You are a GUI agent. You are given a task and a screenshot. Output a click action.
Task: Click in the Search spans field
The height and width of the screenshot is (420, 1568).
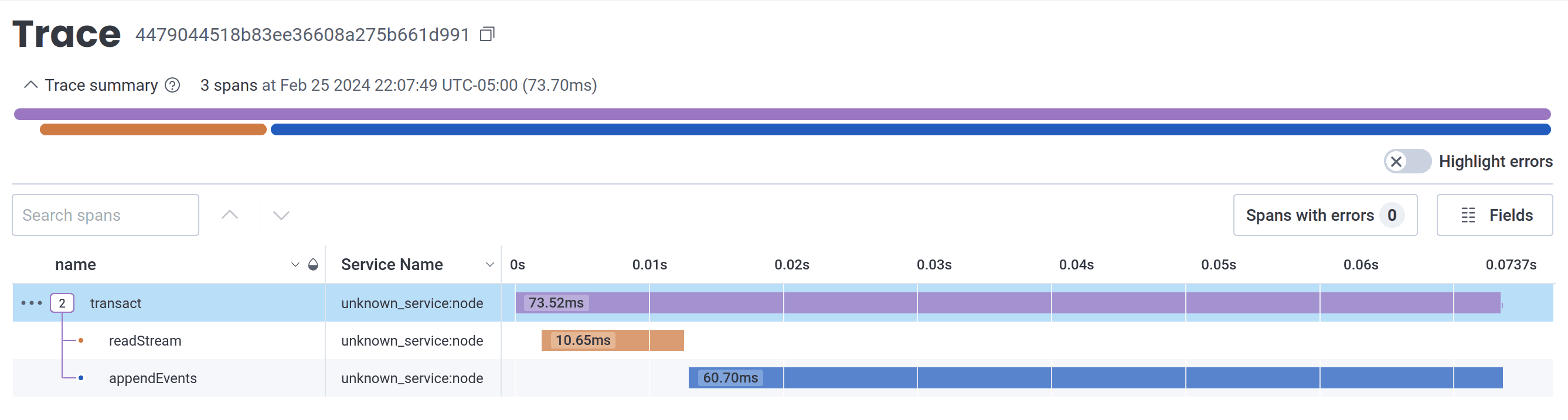(106, 215)
